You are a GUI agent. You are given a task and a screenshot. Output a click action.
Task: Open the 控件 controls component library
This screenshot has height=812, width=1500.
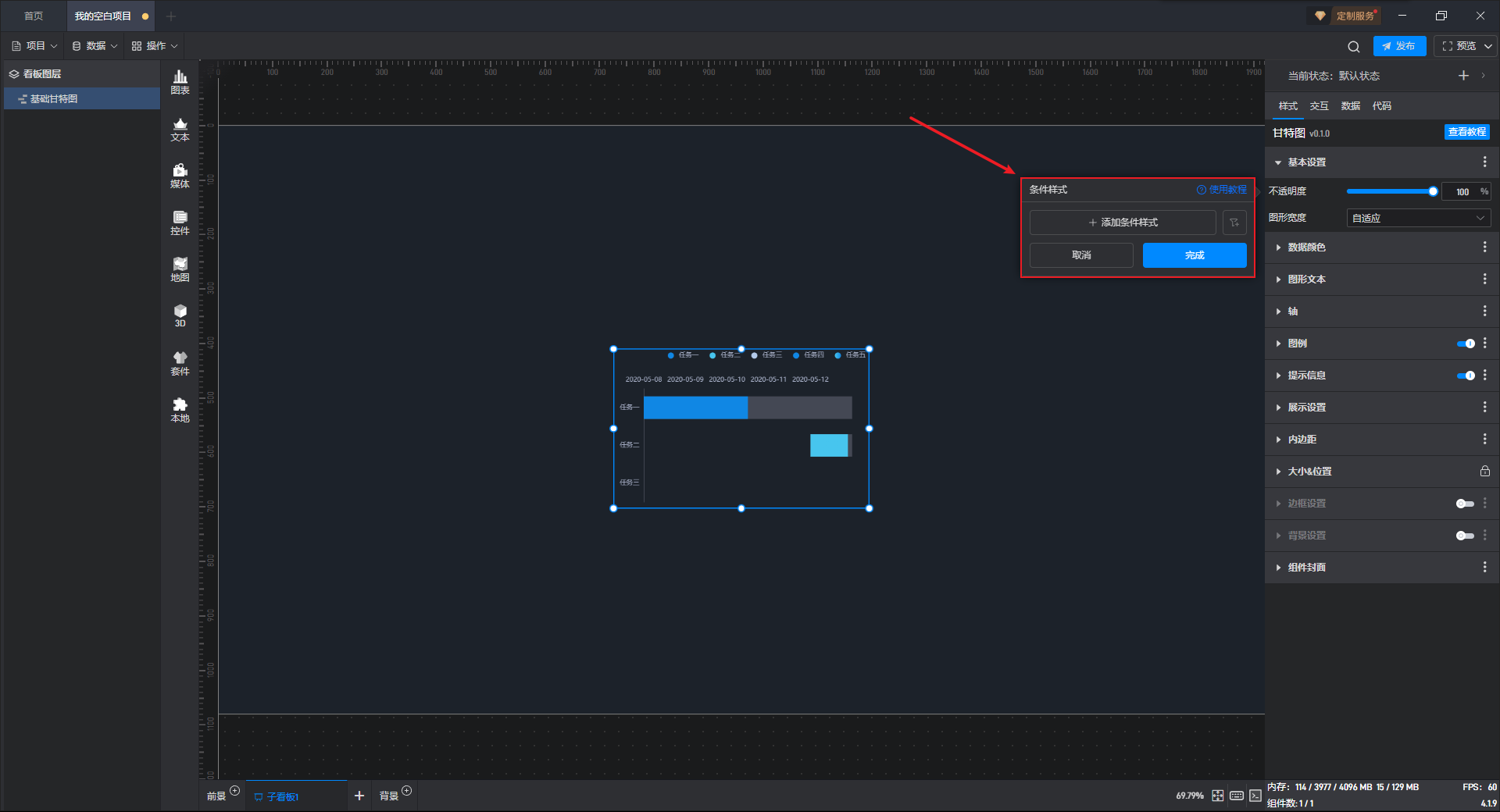click(180, 223)
